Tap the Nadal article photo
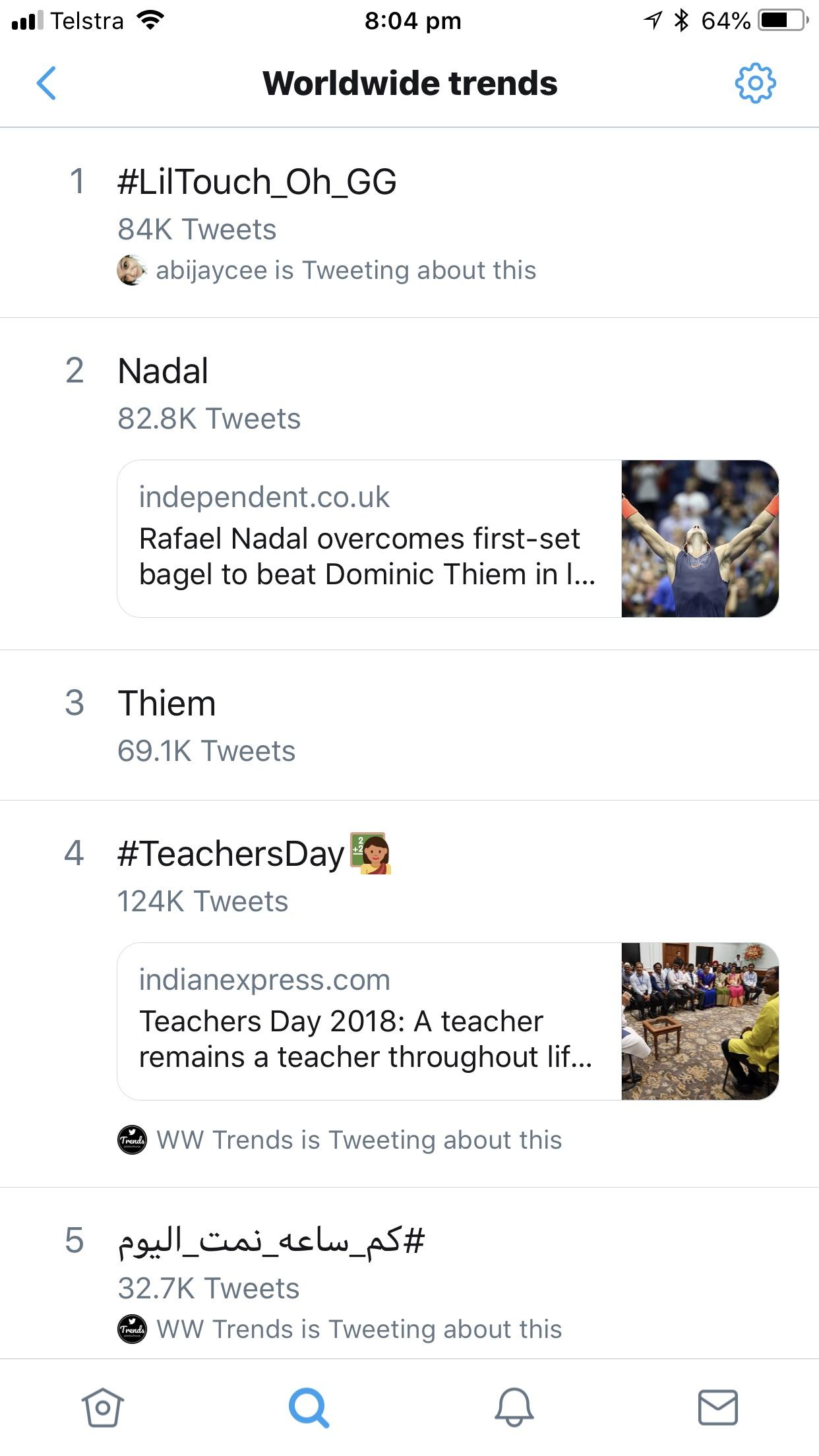Viewport: 819px width, 1456px height. click(x=701, y=537)
